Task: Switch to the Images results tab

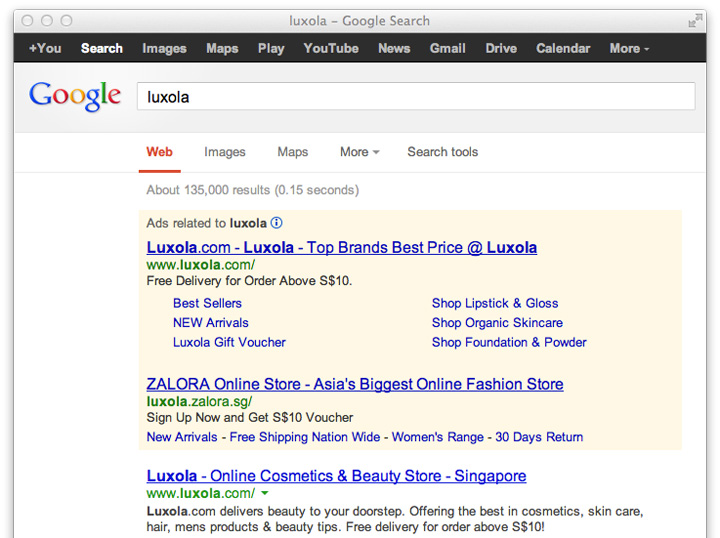Action: (225, 152)
